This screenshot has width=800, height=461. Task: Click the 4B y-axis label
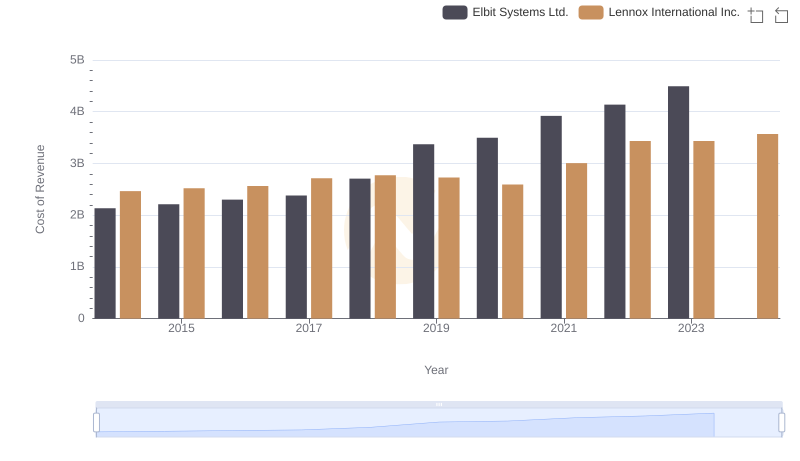click(x=77, y=112)
